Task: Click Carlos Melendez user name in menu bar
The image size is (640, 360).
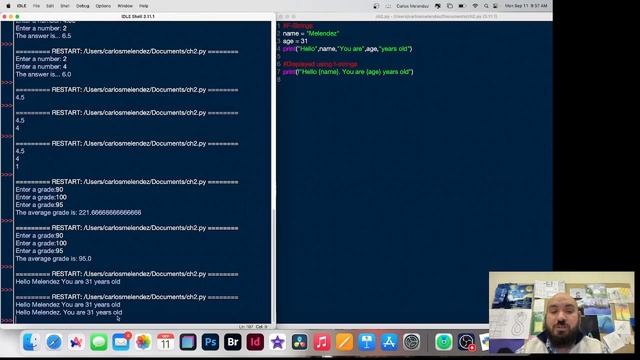Action: 412,6
